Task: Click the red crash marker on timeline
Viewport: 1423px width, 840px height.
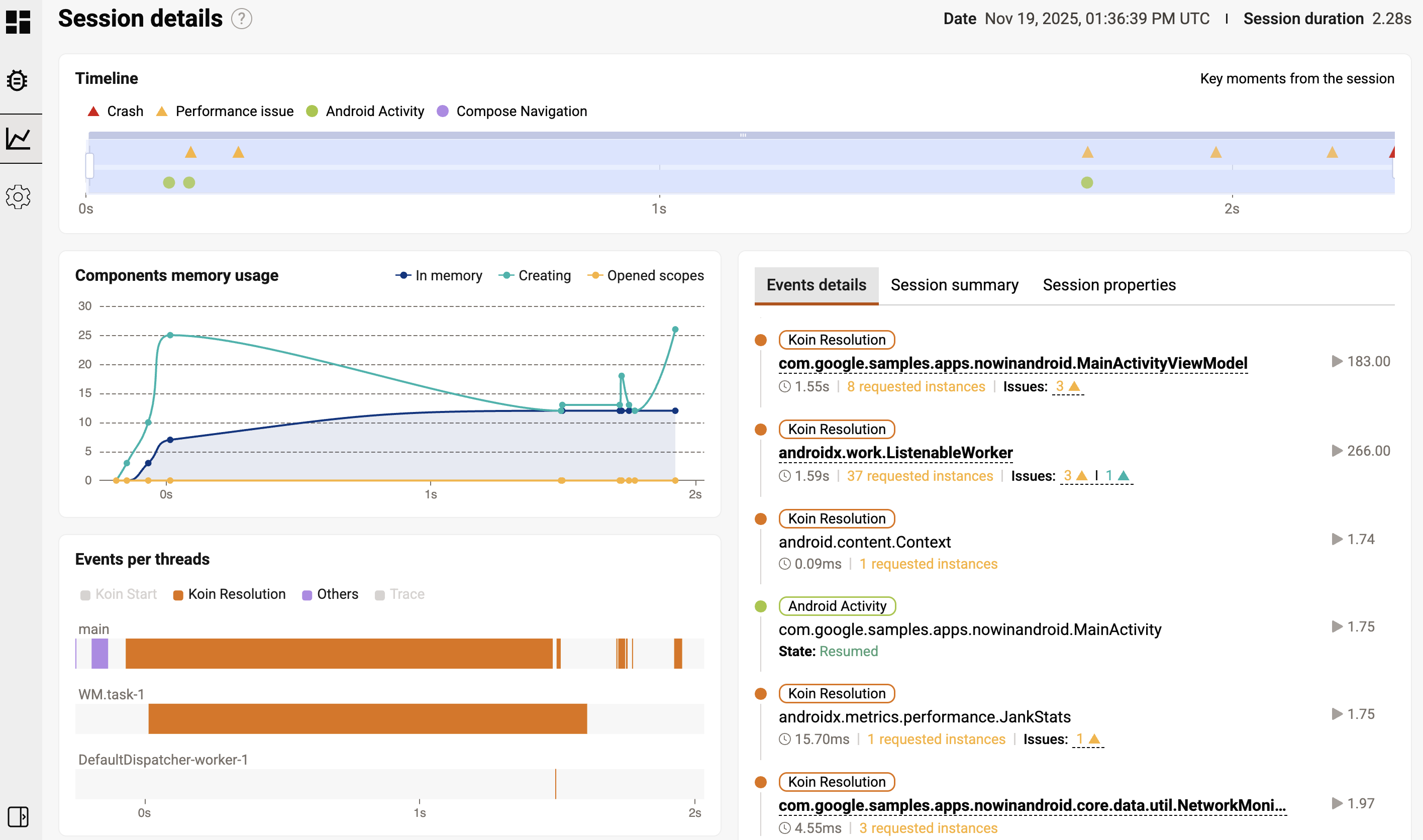Action: point(1393,152)
